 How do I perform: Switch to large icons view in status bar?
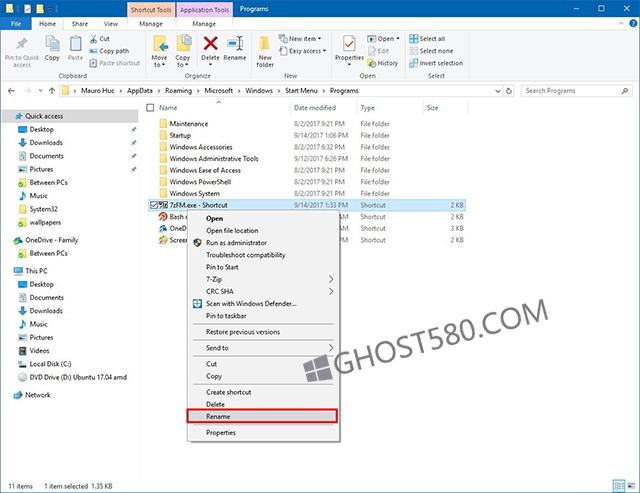631,486
